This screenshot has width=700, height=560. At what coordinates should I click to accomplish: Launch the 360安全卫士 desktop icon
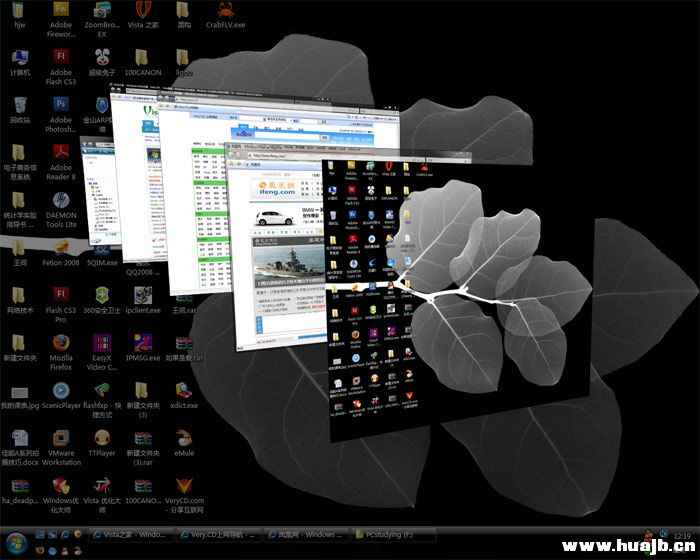102,295
